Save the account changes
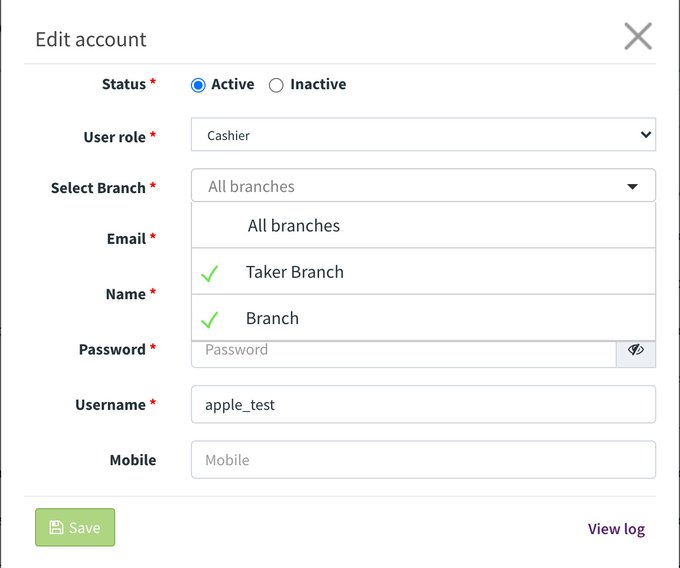The image size is (680, 568). pyautogui.click(x=75, y=527)
